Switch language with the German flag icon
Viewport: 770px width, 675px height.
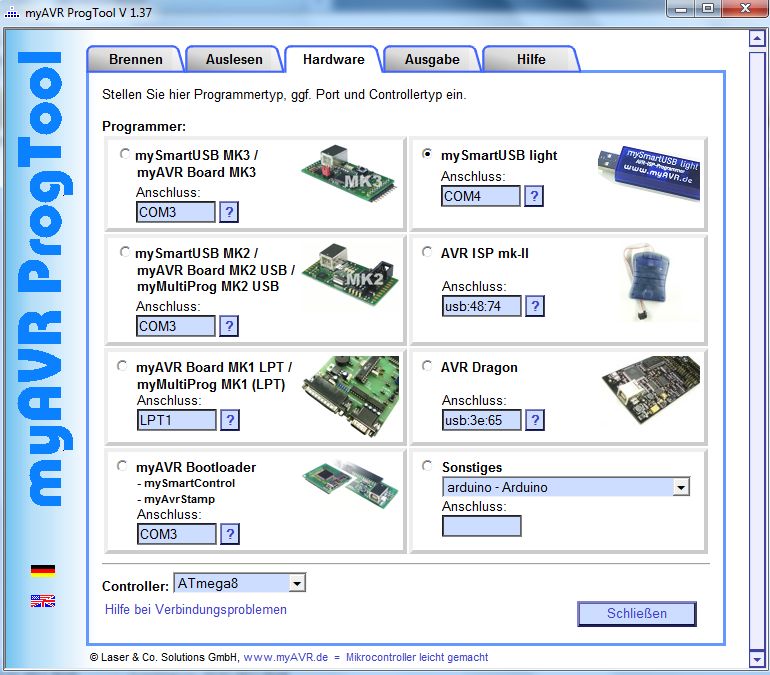[43, 571]
